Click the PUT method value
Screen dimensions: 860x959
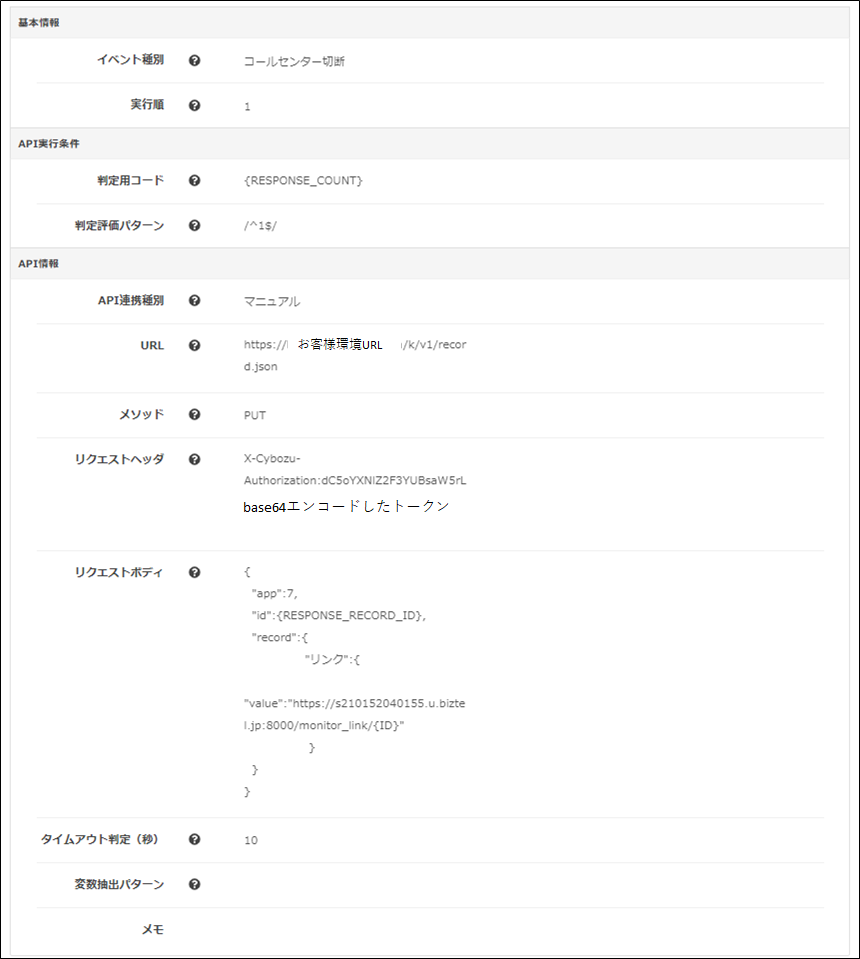click(x=255, y=415)
